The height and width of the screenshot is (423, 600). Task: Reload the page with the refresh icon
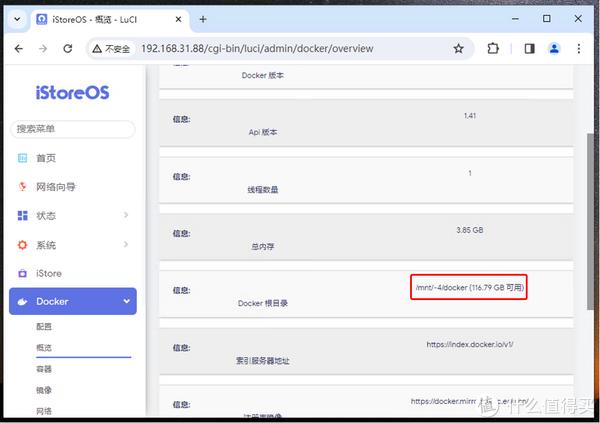point(68,49)
